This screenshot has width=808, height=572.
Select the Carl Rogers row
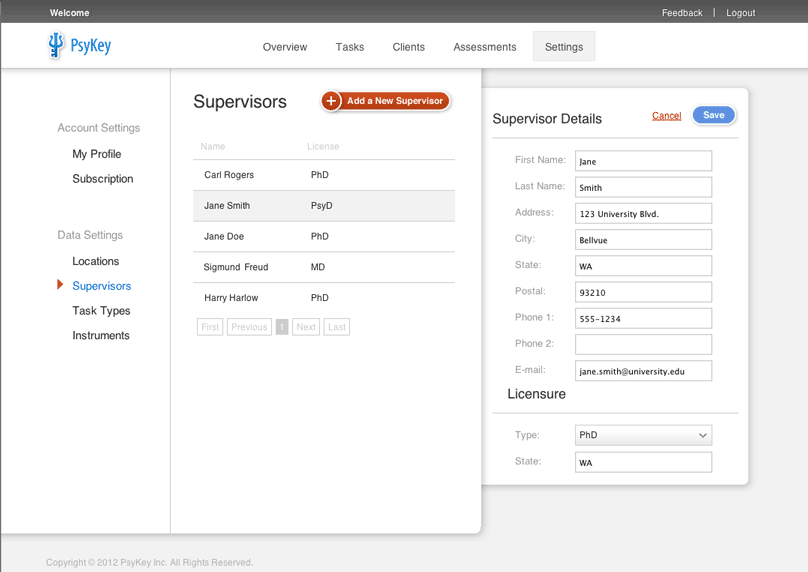(x=324, y=175)
